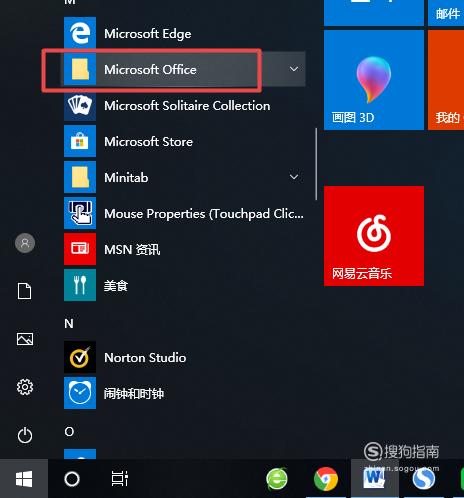Click the Minitab folder icon
Screen dimensions: 464x498
tap(80, 177)
